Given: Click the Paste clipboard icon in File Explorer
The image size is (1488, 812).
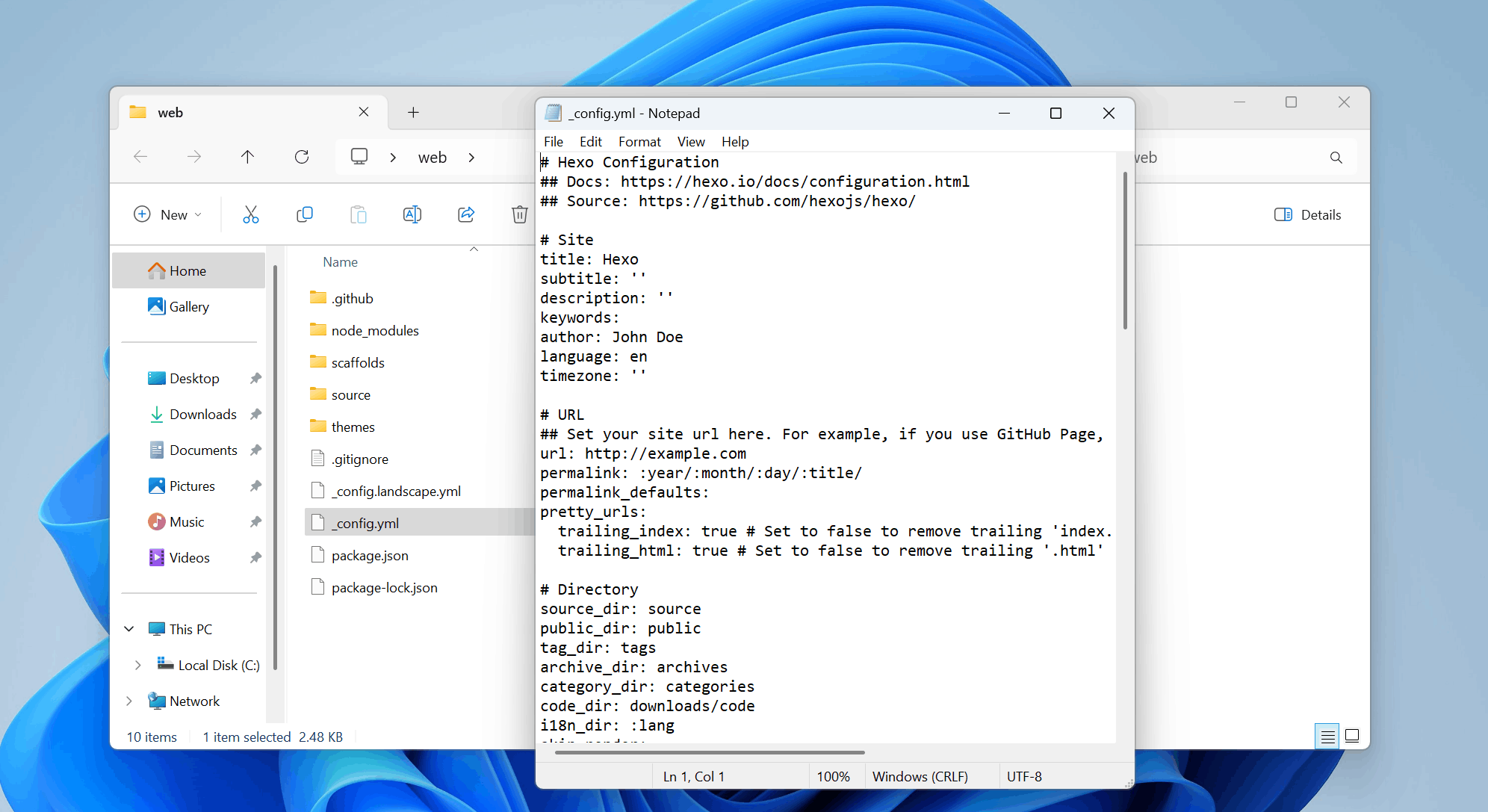Looking at the screenshot, I should 359,215.
